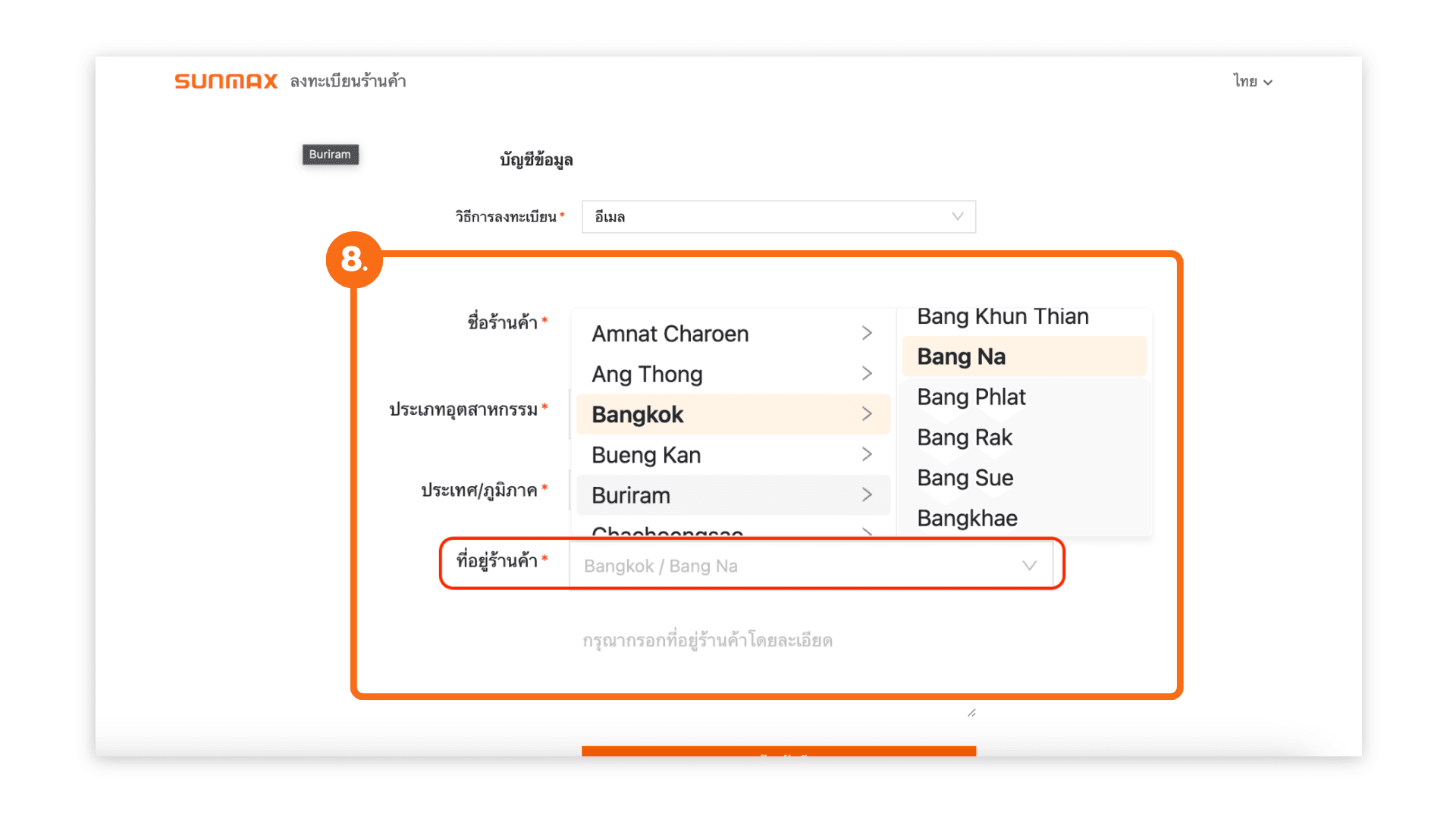Open the ไทย language selector

(x=1252, y=81)
